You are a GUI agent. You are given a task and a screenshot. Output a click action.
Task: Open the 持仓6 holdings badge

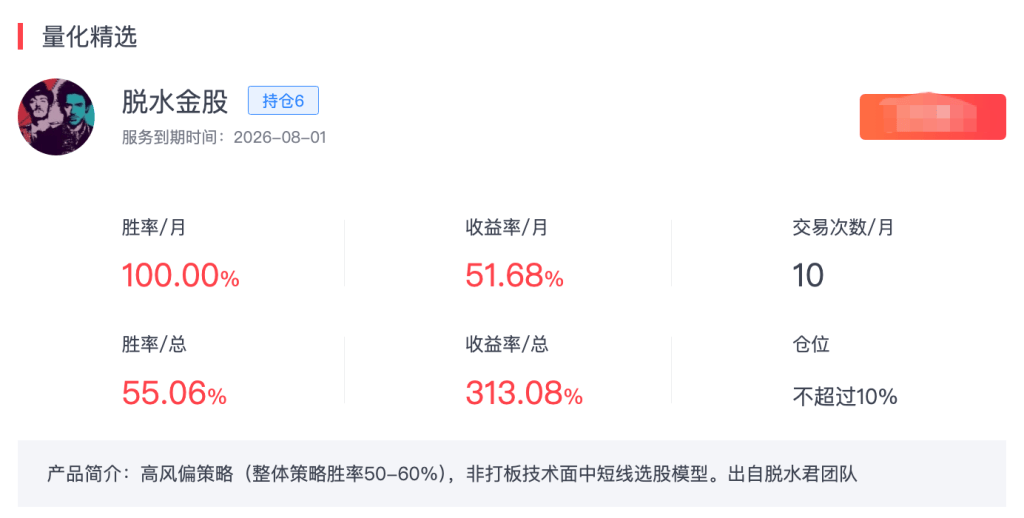tap(283, 100)
